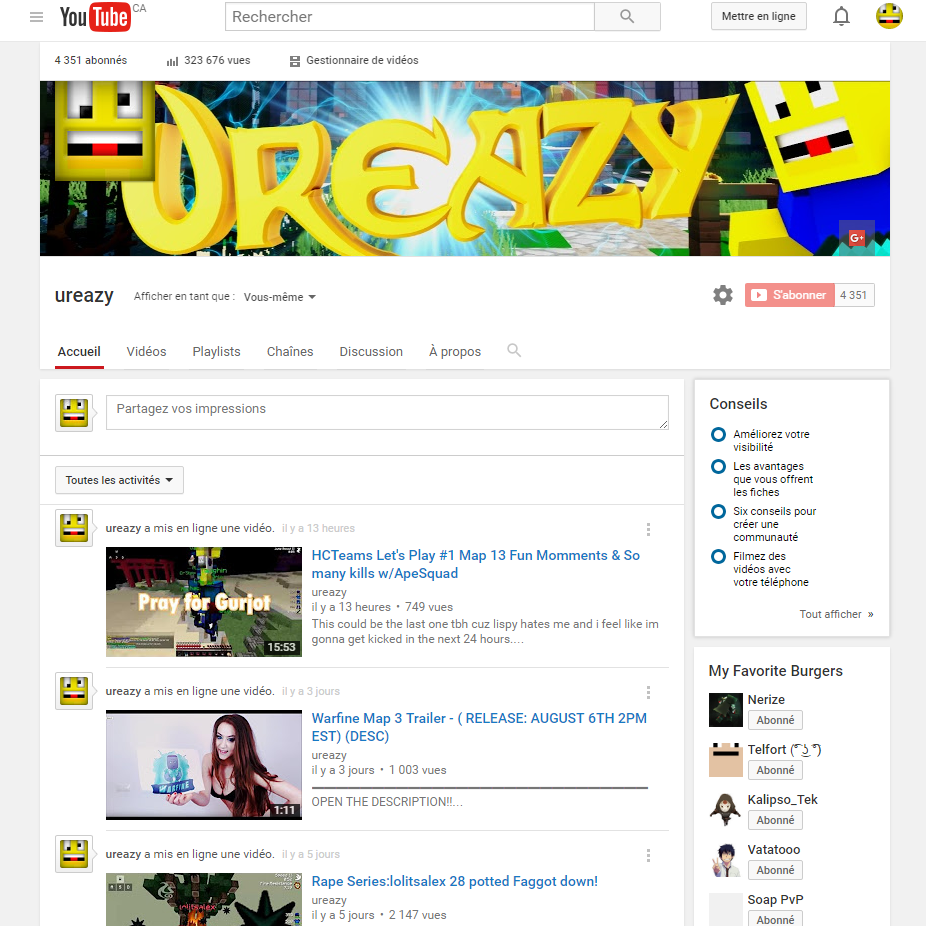This screenshot has height=926, width=926.
Task: Click avatar beside comment box
Action: click(x=74, y=413)
